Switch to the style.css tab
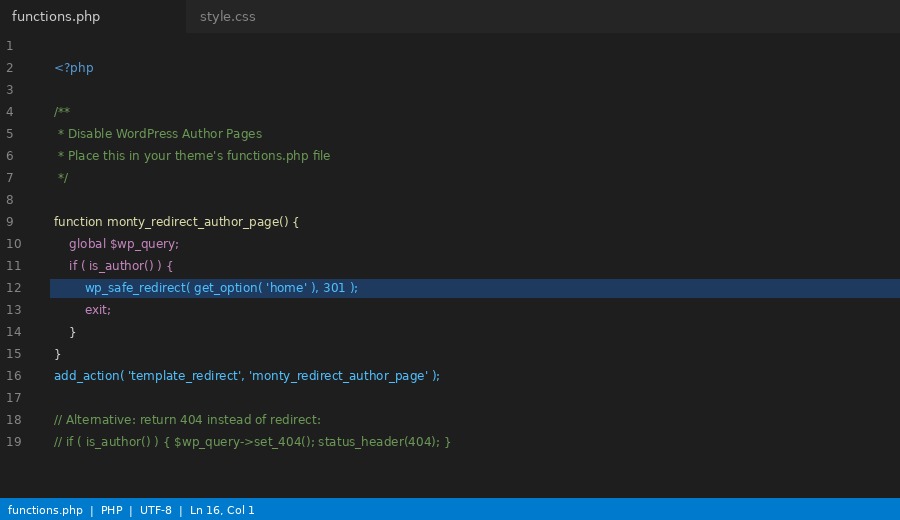Image resolution: width=900 pixels, height=520 pixels. tap(227, 17)
